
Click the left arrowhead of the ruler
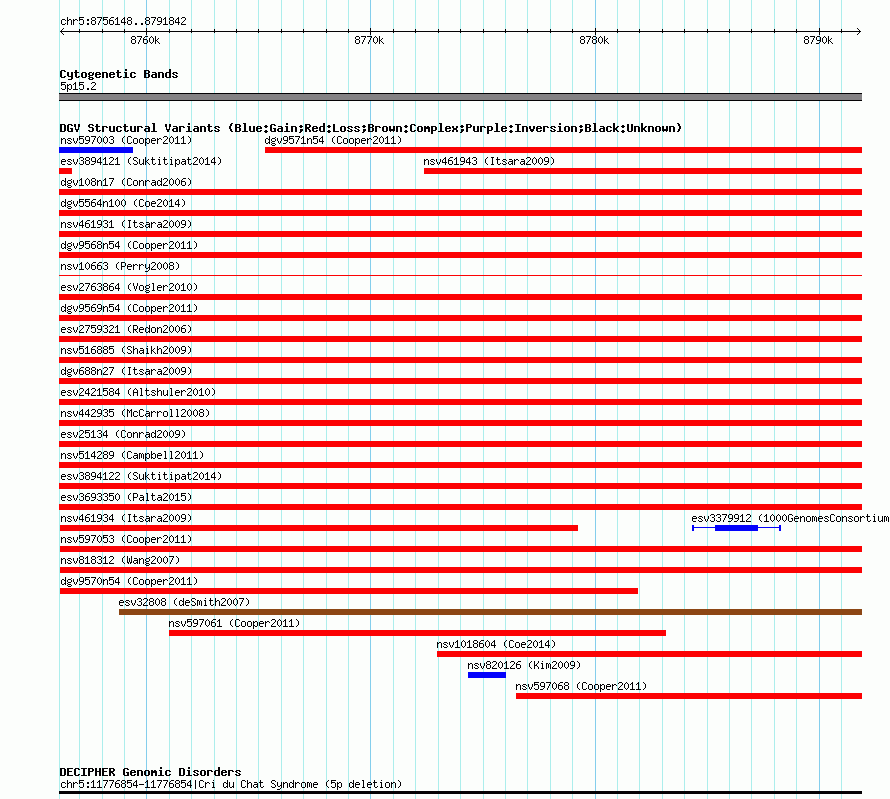point(62,32)
